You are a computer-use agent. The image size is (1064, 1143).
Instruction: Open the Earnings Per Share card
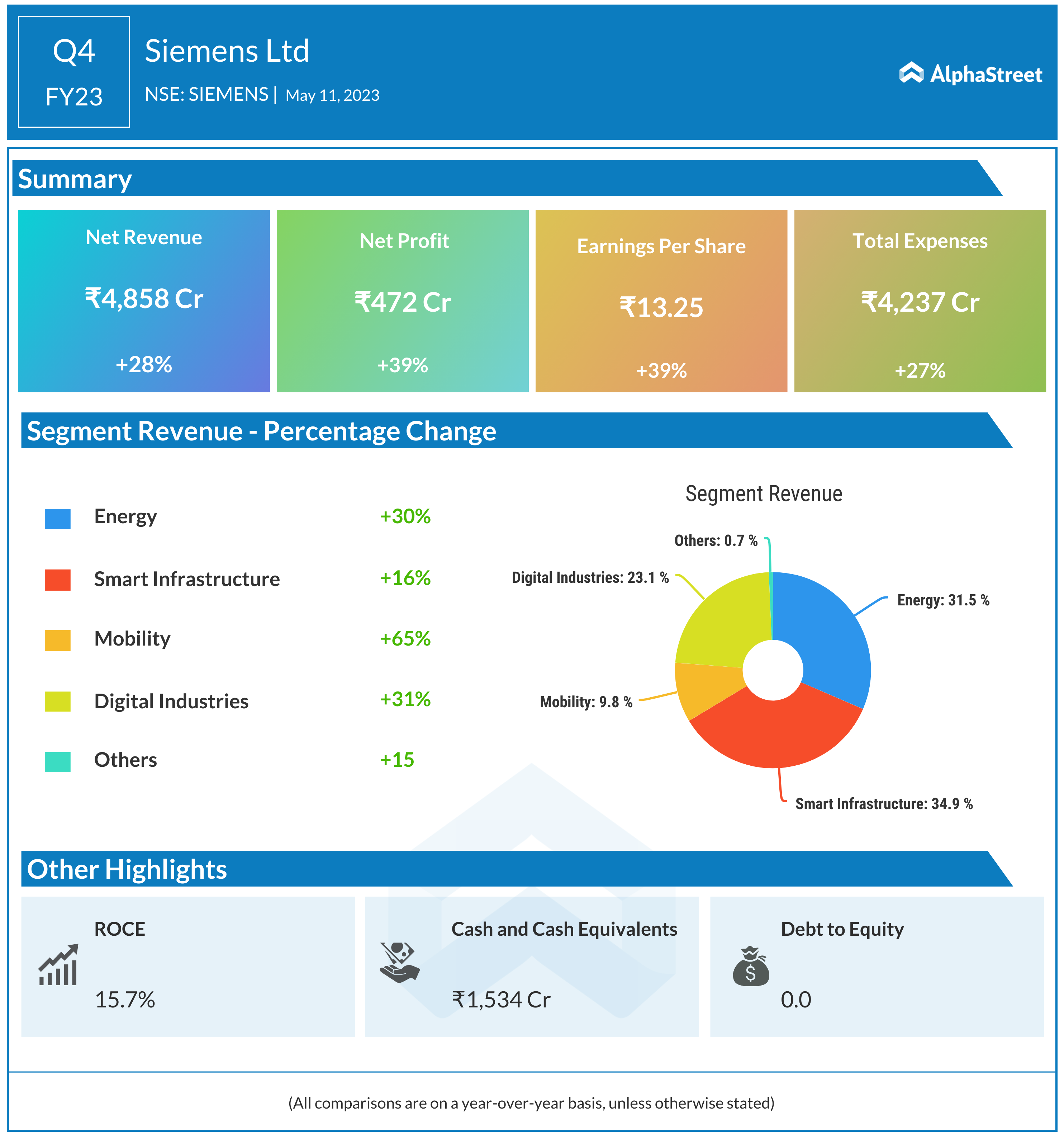coord(661,301)
